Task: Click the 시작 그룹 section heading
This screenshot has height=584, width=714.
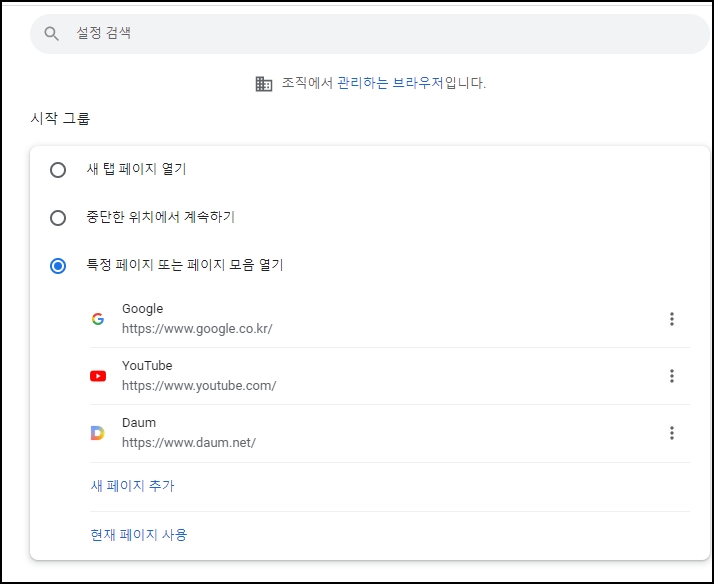Action: pos(60,118)
